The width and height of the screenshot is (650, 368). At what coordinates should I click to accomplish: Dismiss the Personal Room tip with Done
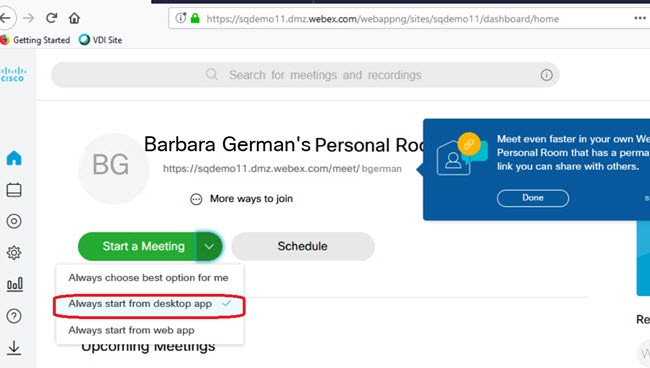[533, 198]
